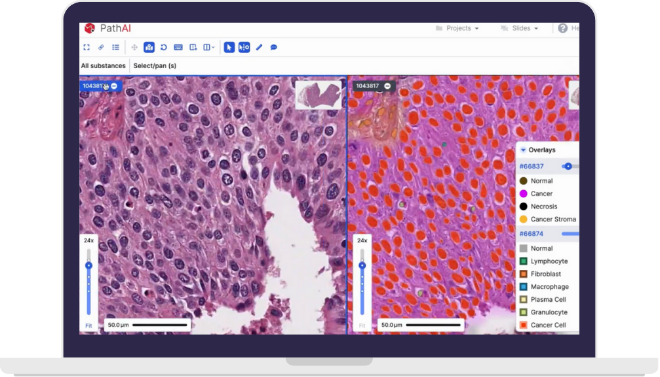Viewport: 660px width, 377px height.
Task: Toggle the synchronized view mode icon
Action: tap(244, 47)
